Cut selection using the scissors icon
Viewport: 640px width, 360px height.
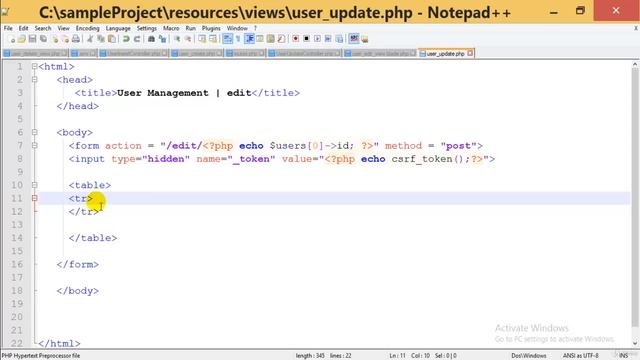pyautogui.click(x=90, y=39)
